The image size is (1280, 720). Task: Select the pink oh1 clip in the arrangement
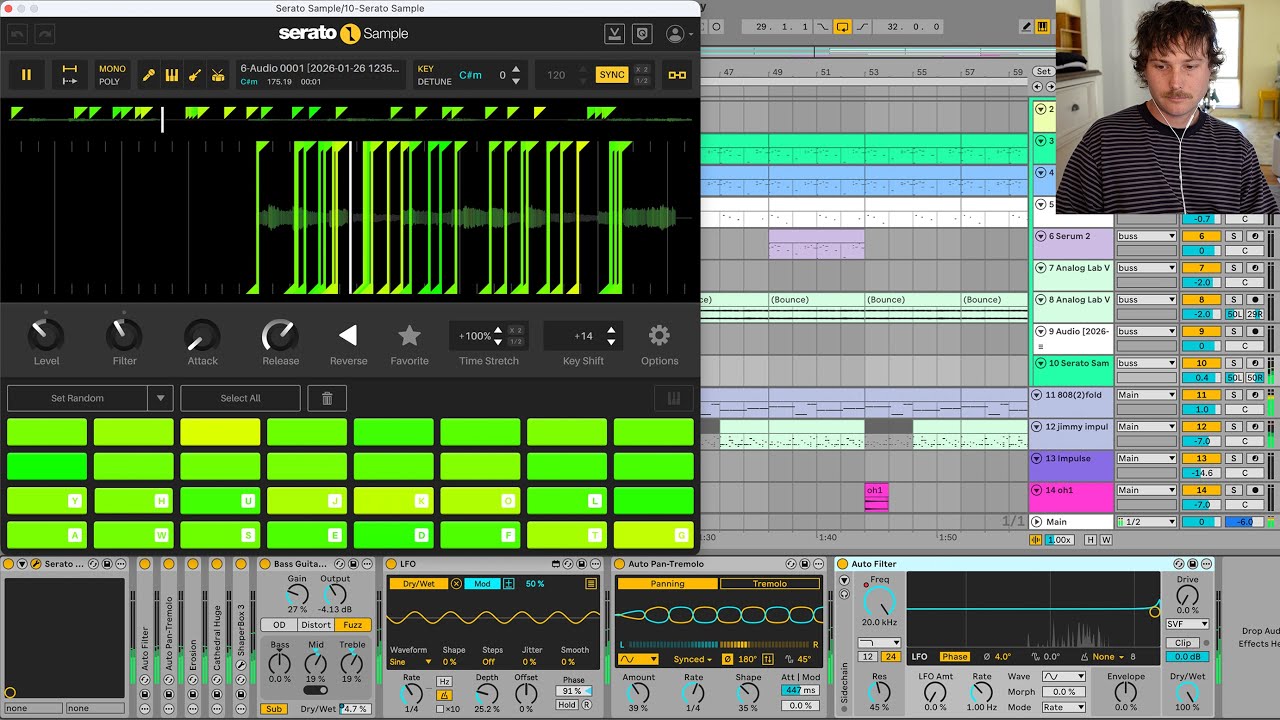pyautogui.click(x=876, y=497)
